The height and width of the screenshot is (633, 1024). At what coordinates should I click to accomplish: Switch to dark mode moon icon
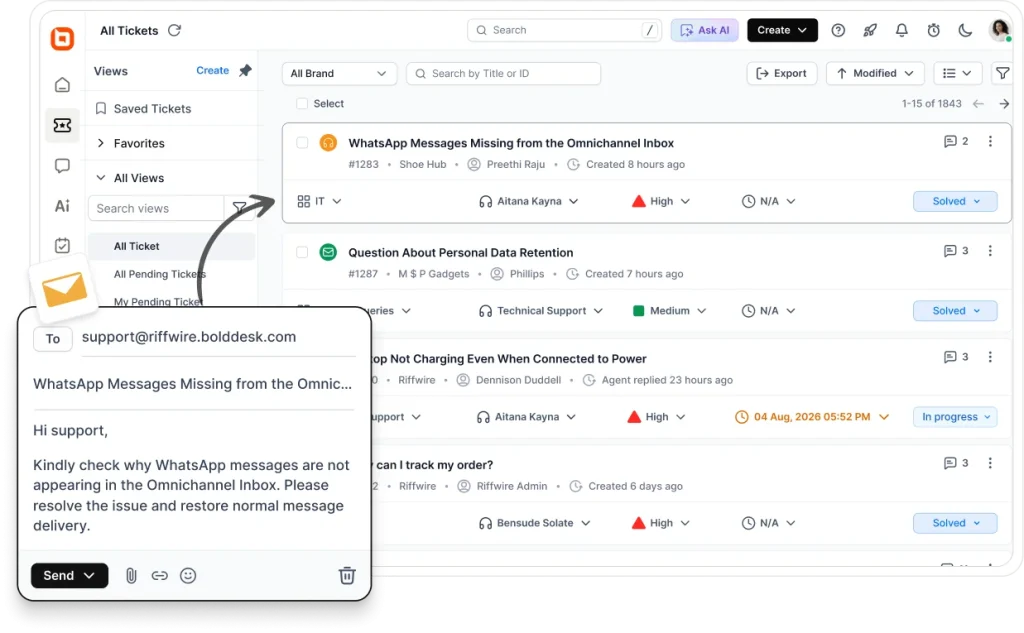965,30
